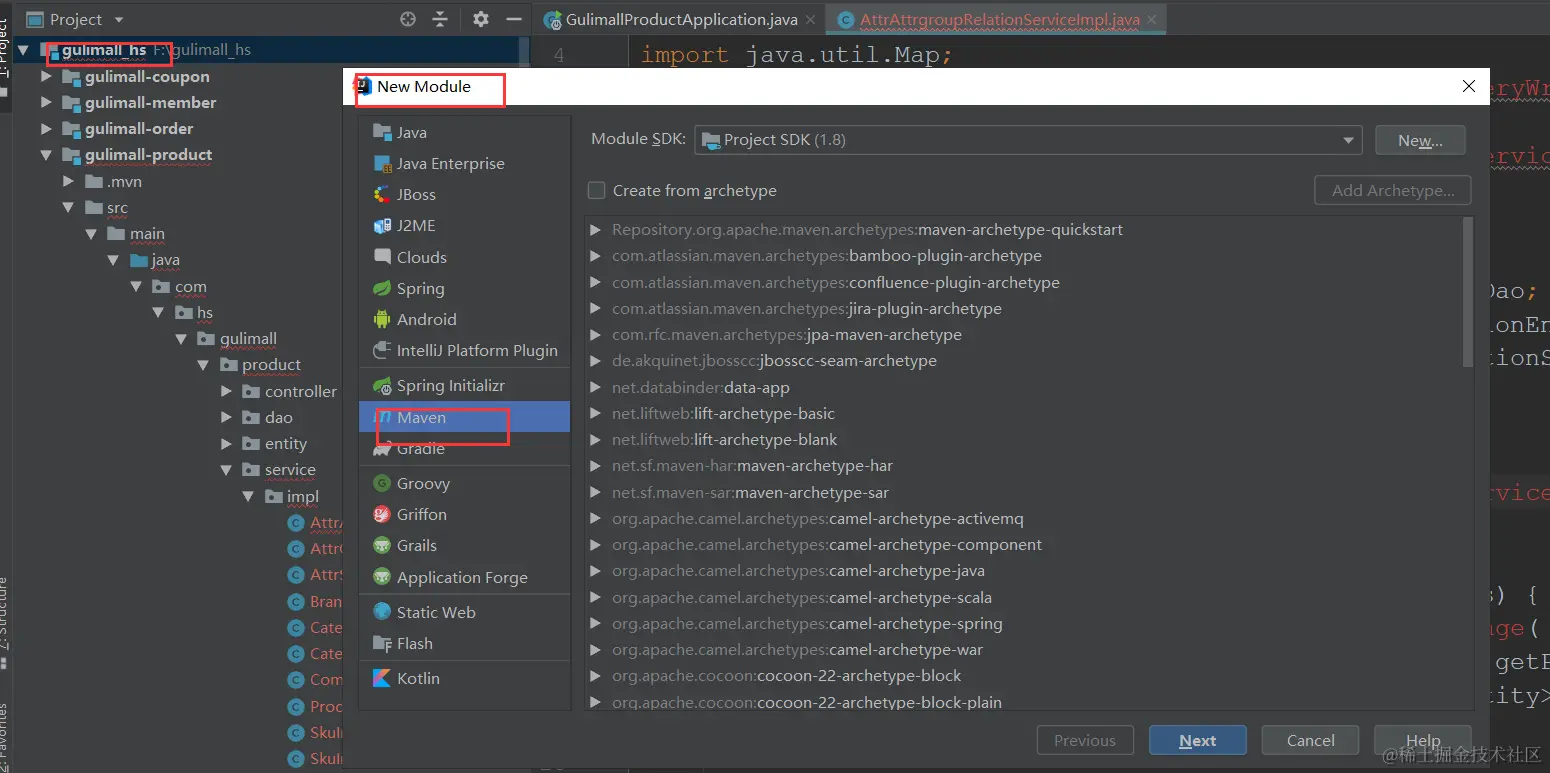Image resolution: width=1550 pixels, height=773 pixels.
Task: Click the collapse all icon in Project panel
Action: (440, 19)
